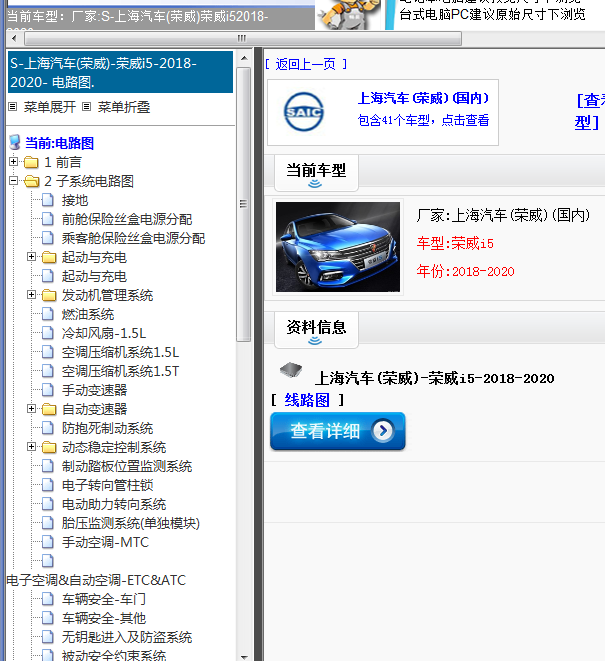The image size is (605, 661).
Task: Click the folder icon of 起动与充电
Action: coord(49,257)
